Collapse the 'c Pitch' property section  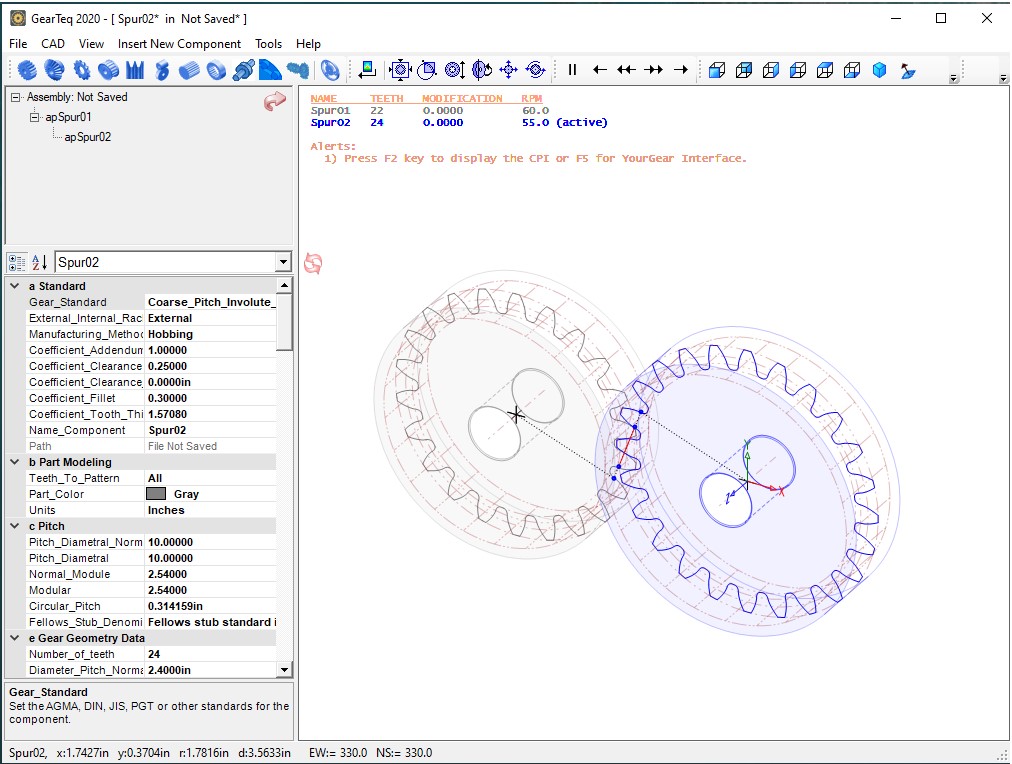(x=15, y=526)
